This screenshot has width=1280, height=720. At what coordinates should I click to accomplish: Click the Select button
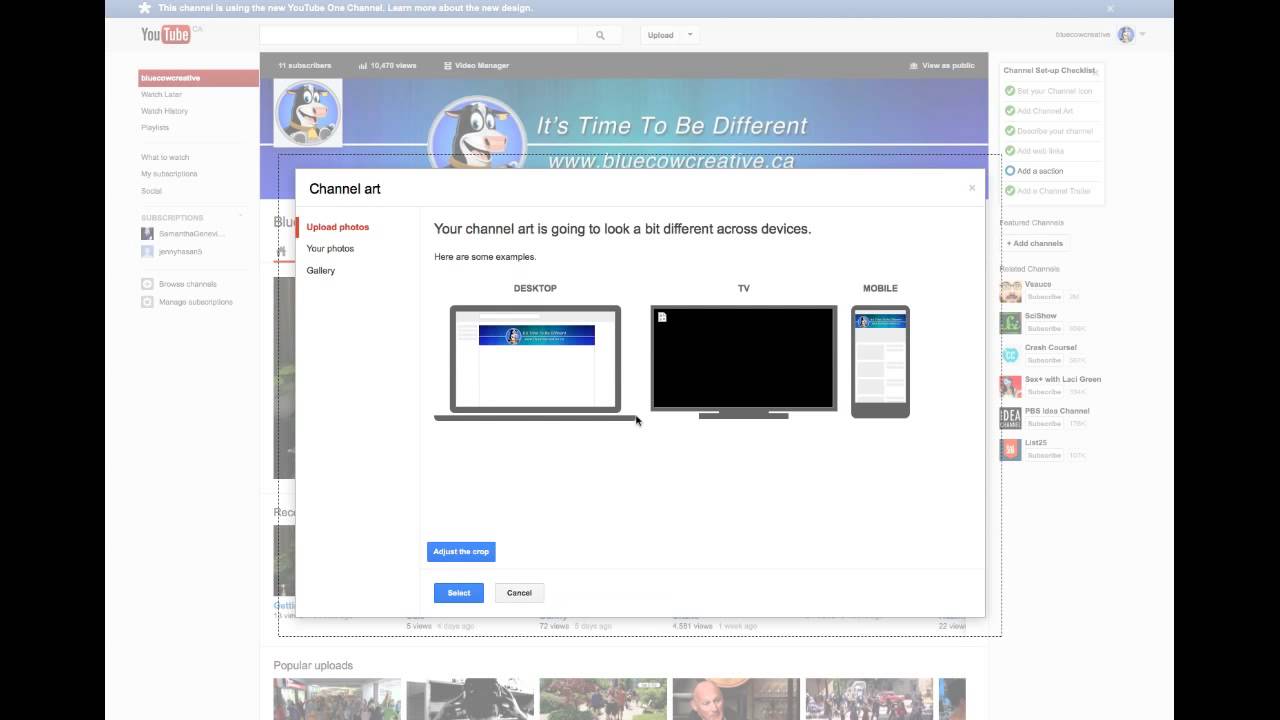(459, 593)
